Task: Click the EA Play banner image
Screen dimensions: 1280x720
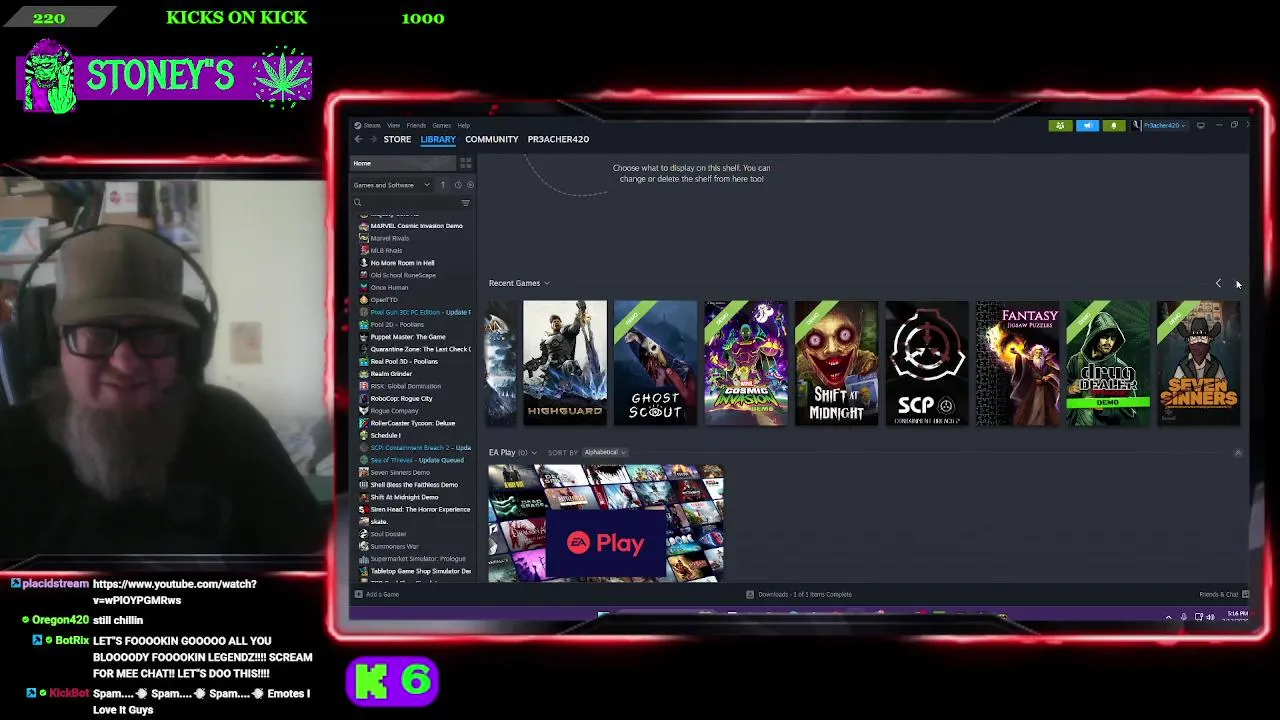Action: click(606, 523)
